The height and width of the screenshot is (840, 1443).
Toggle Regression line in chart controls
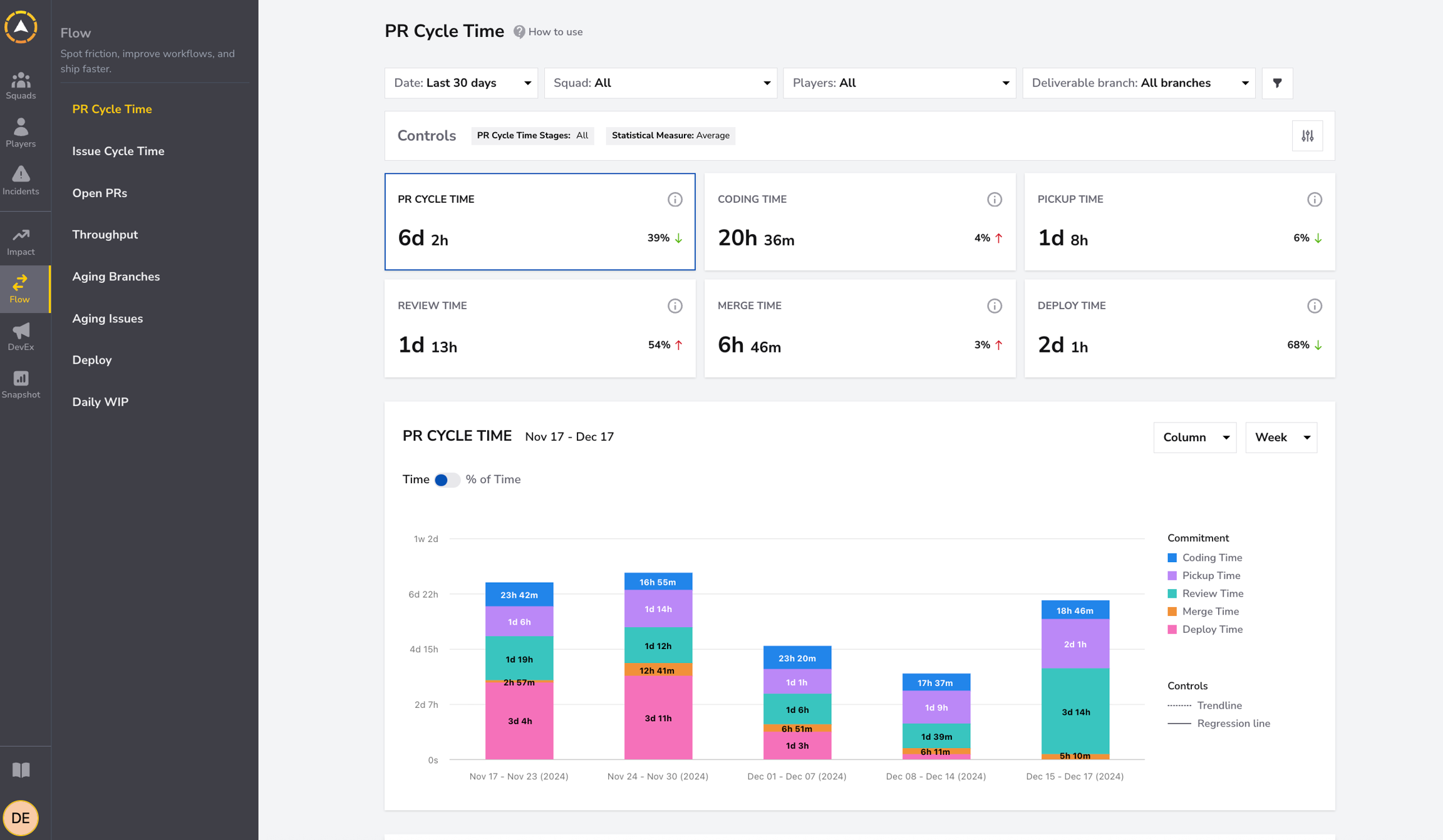[1219, 724]
